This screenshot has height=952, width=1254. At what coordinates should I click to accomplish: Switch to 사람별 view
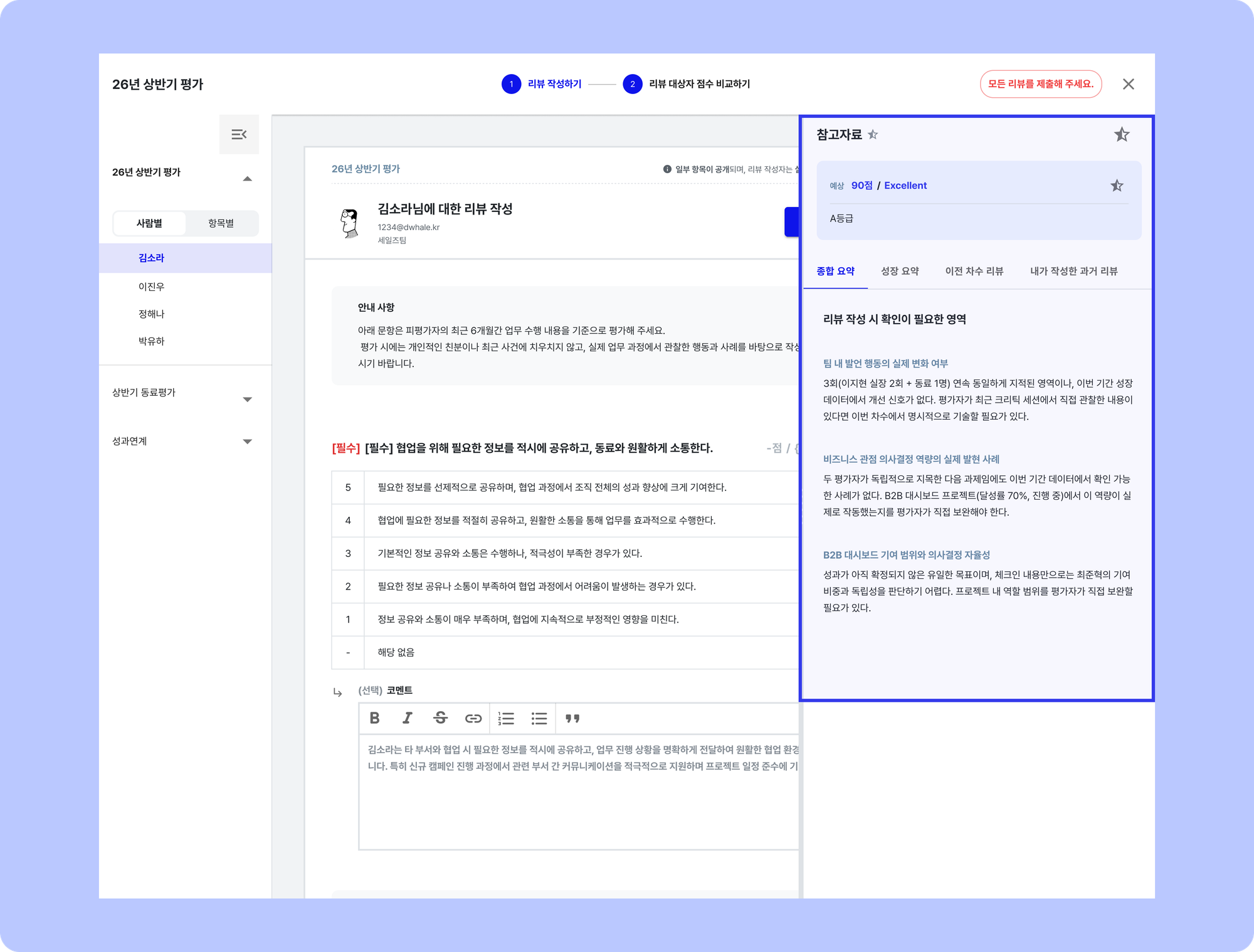pos(149,223)
